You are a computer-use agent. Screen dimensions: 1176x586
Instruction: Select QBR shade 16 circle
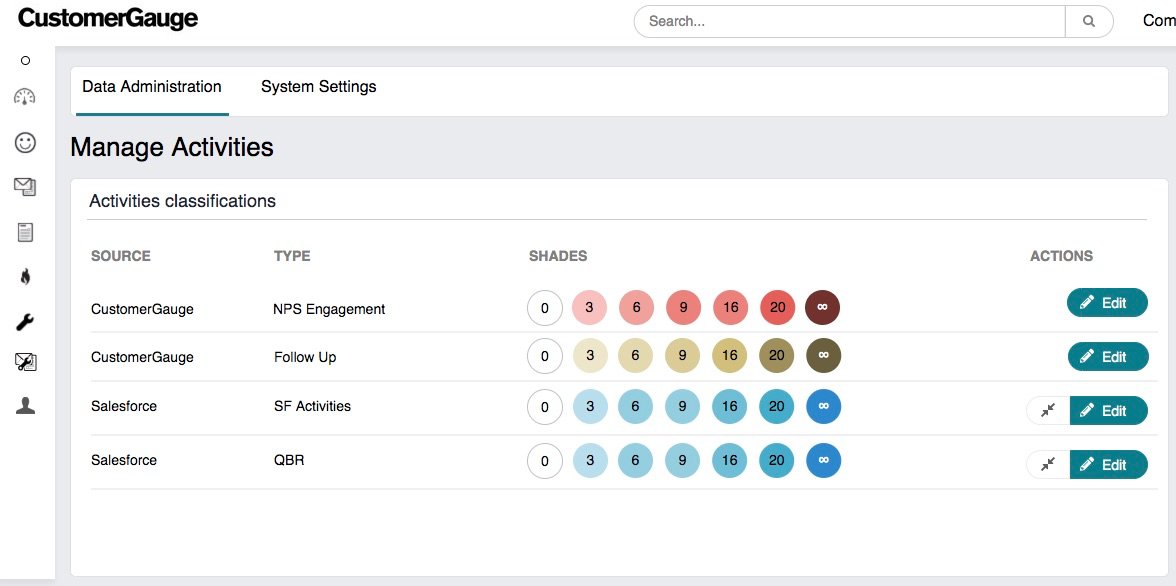point(730,460)
